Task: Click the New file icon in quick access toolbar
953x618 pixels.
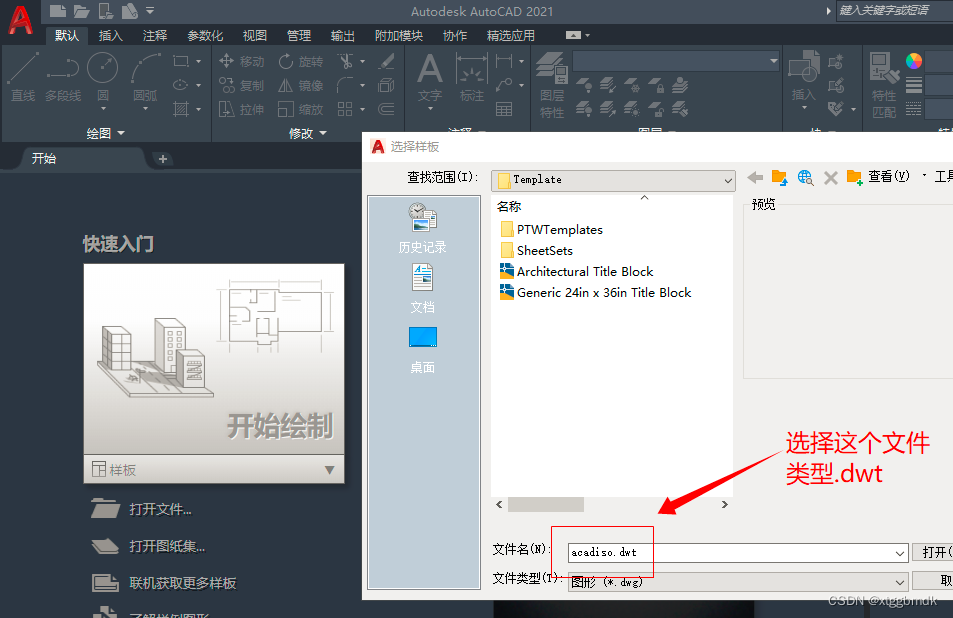Action: 58,10
